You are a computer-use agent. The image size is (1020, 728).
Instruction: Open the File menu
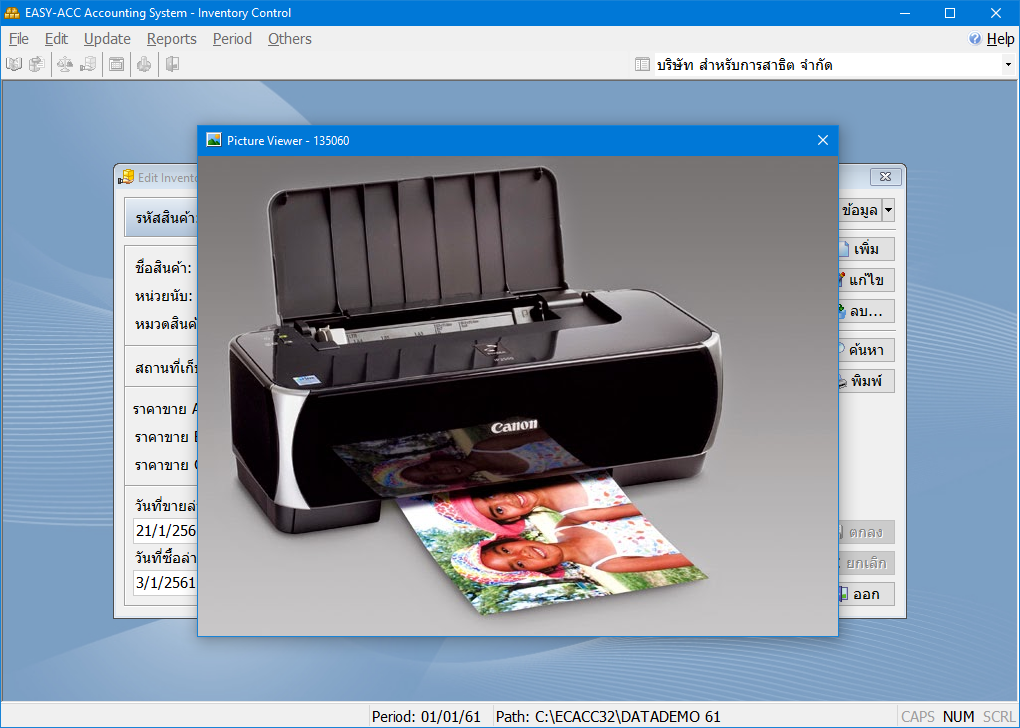point(19,39)
